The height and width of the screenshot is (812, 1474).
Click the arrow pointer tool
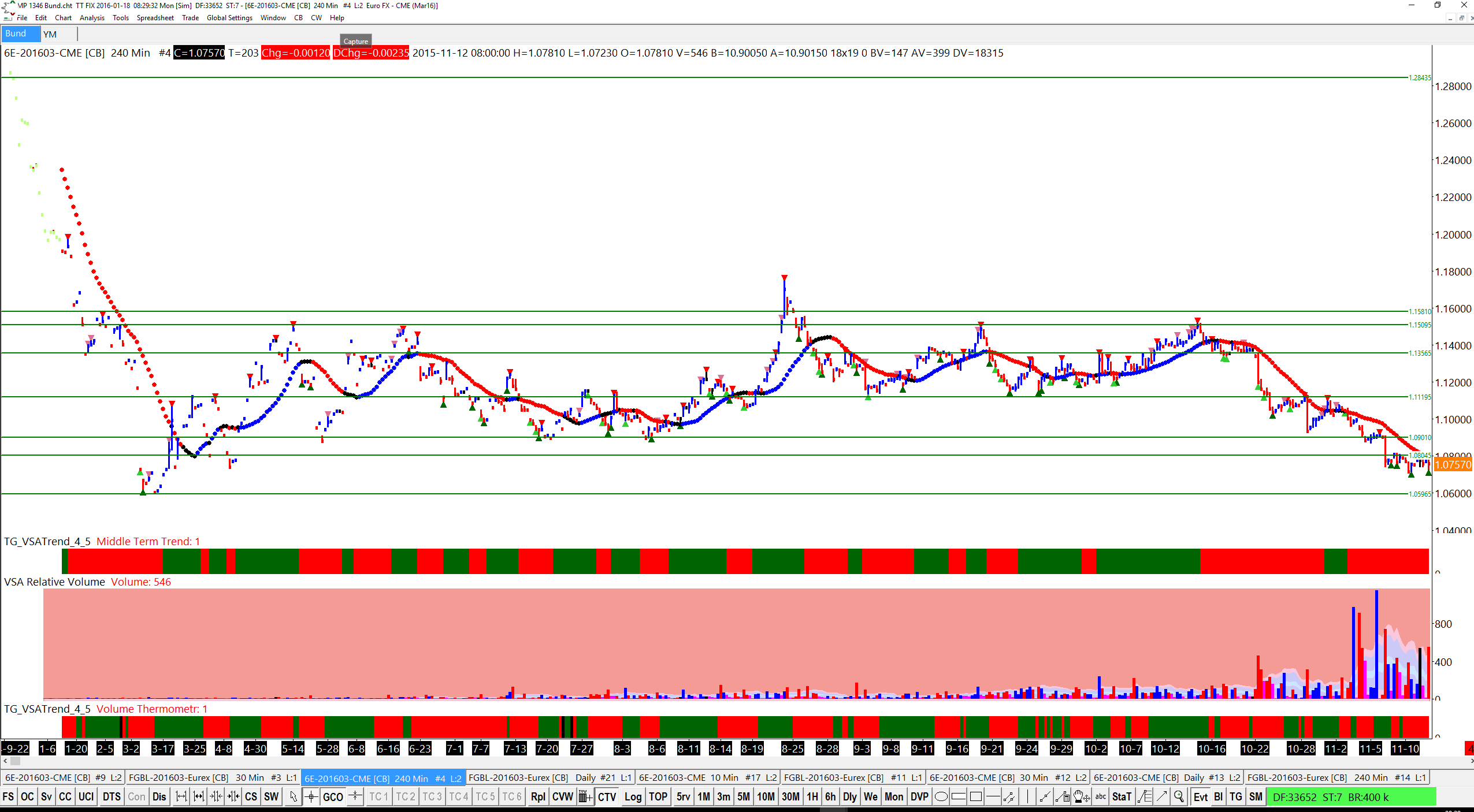coord(294,797)
